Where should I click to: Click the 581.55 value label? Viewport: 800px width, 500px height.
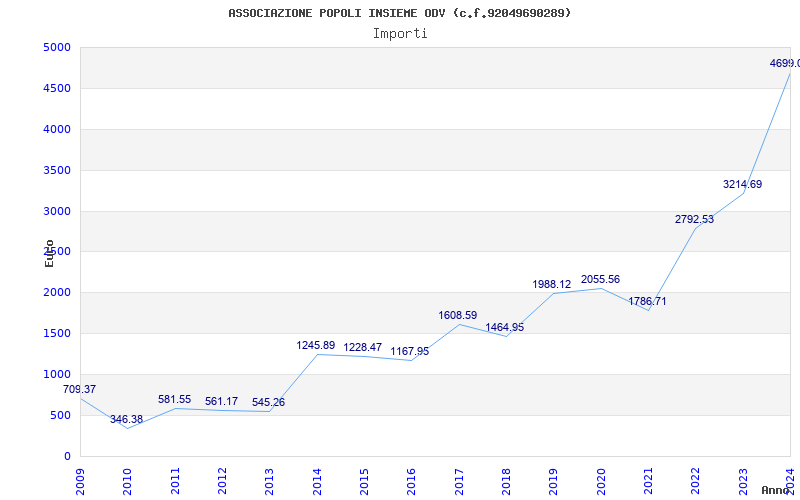point(174,399)
